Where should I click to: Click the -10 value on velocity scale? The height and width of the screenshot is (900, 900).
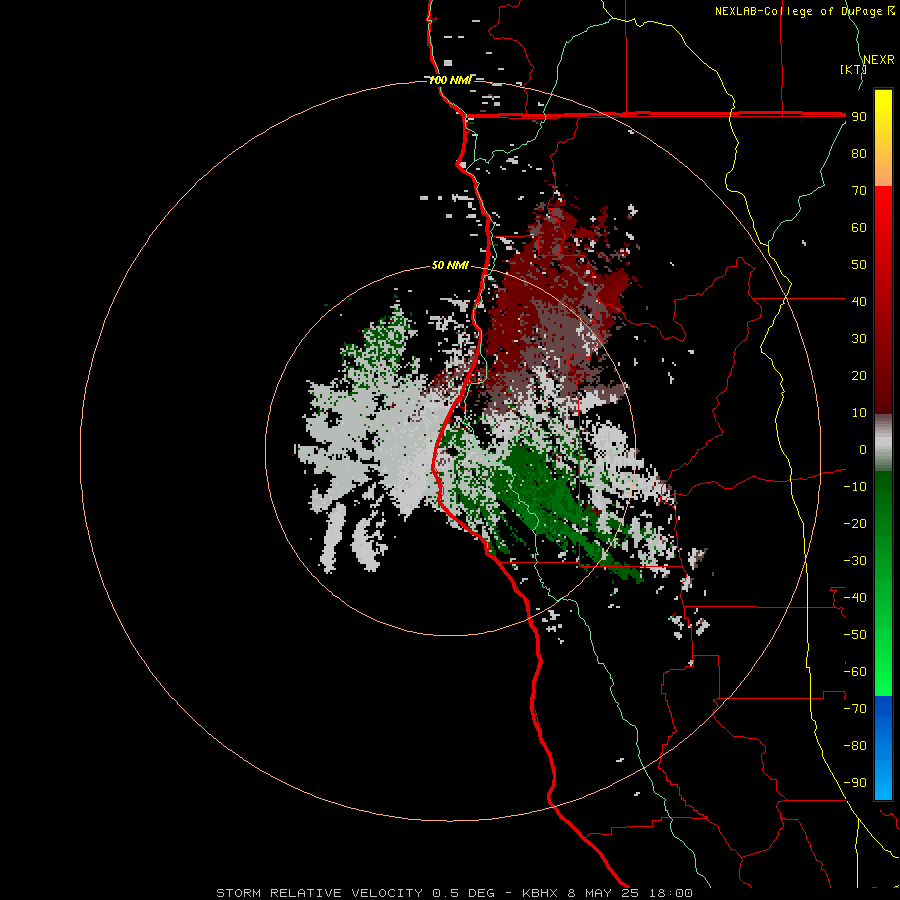point(855,487)
